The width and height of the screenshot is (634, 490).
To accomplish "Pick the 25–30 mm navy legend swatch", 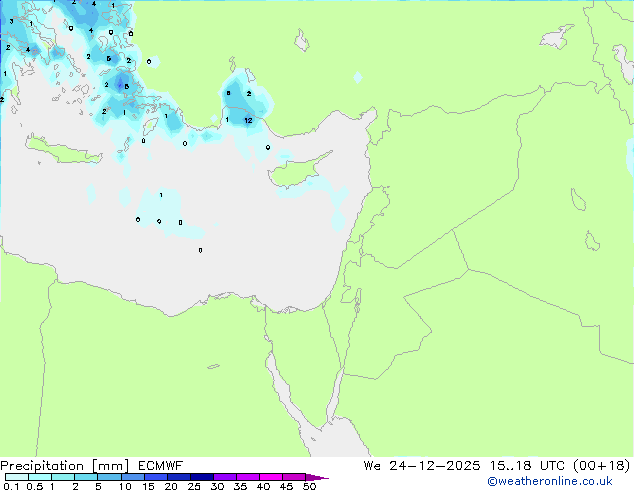I will [x=202, y=477].
